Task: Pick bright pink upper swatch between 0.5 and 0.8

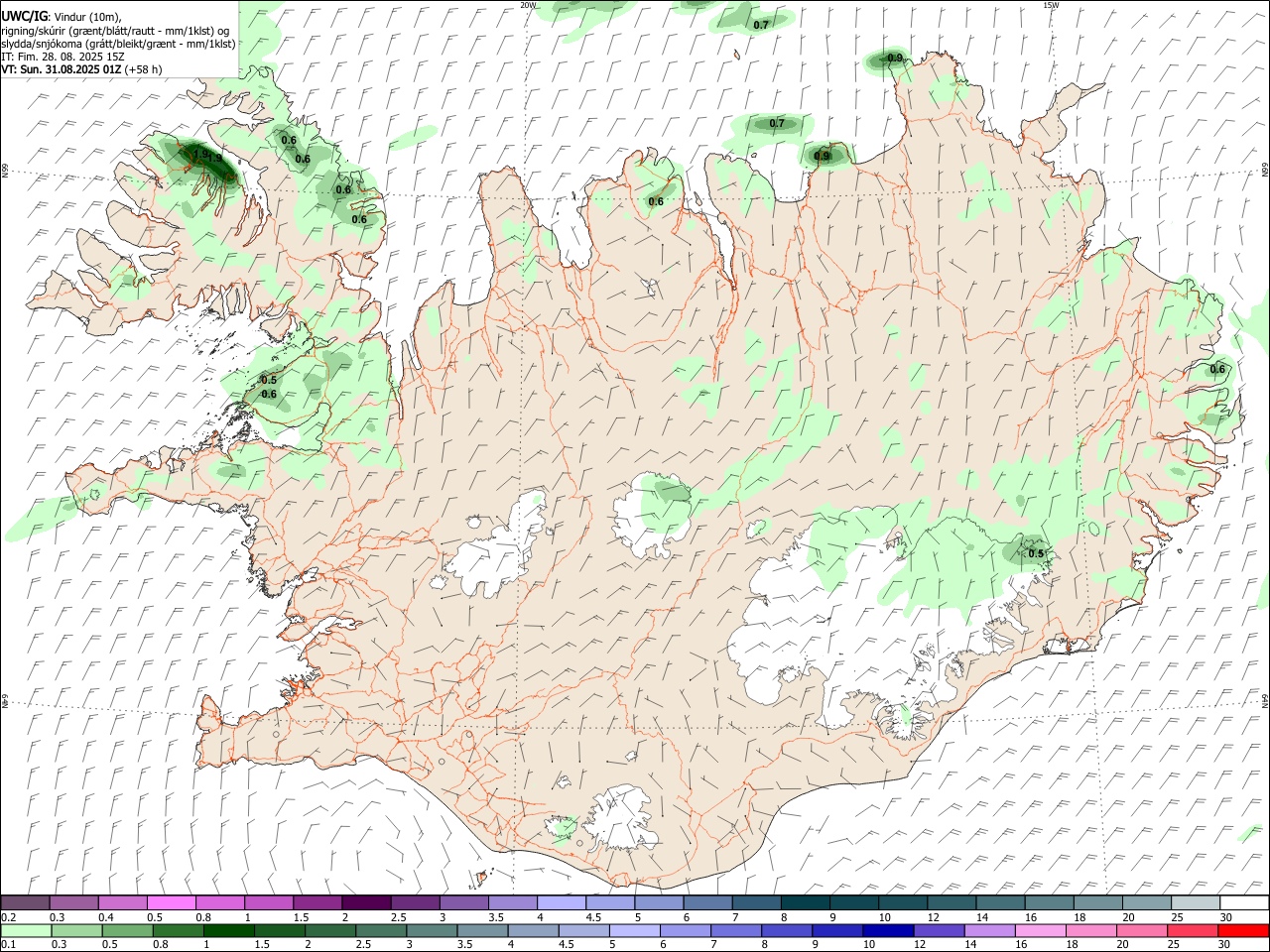Action: pyautogui.click(x=171, y=903)
